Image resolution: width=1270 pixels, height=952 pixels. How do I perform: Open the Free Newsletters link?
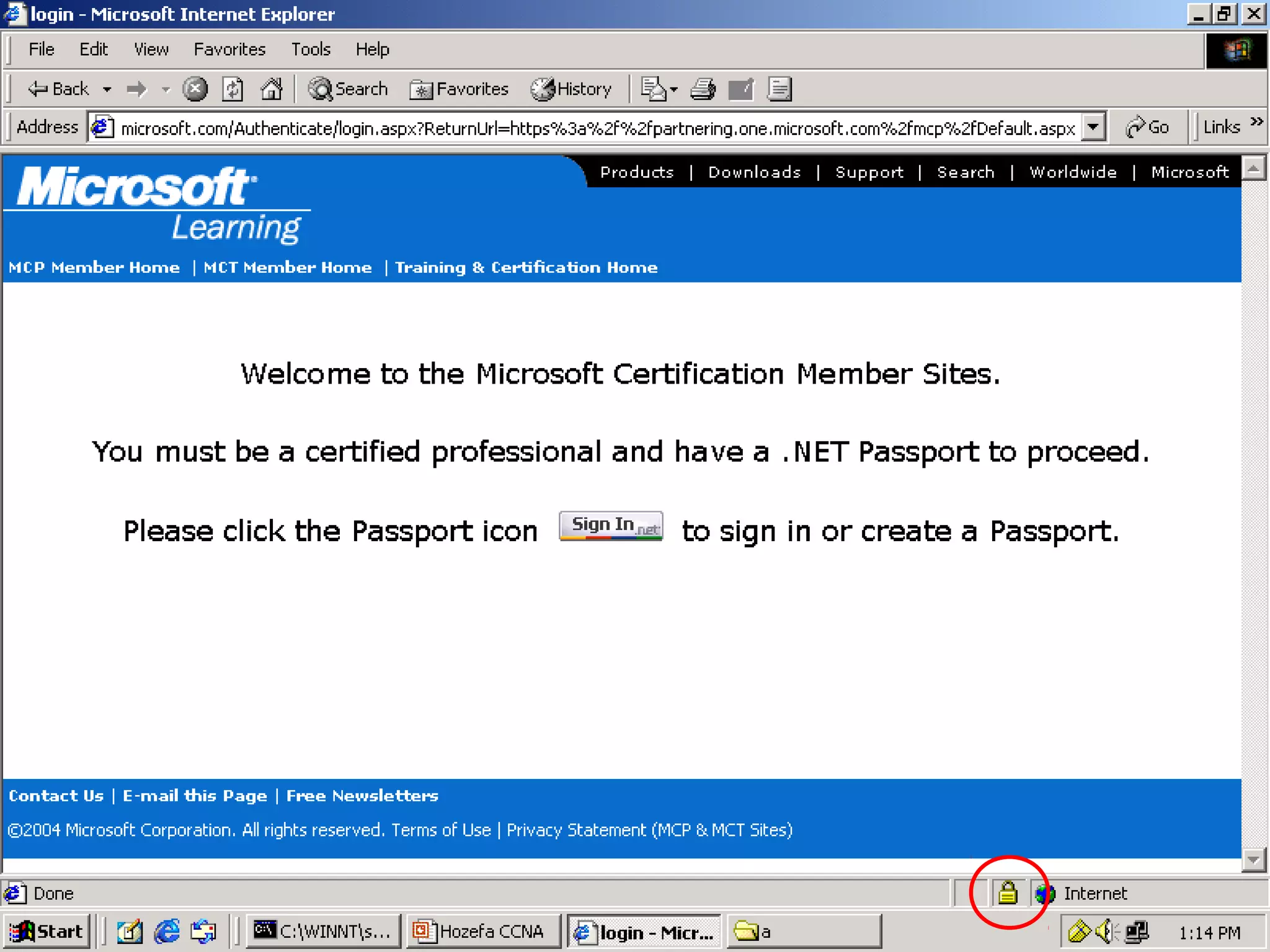[362, 796]
